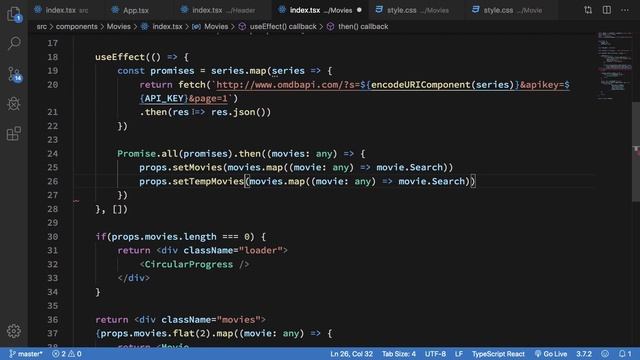
Task: Select the then() callback breadcrumb
Action: pos(358,27)
